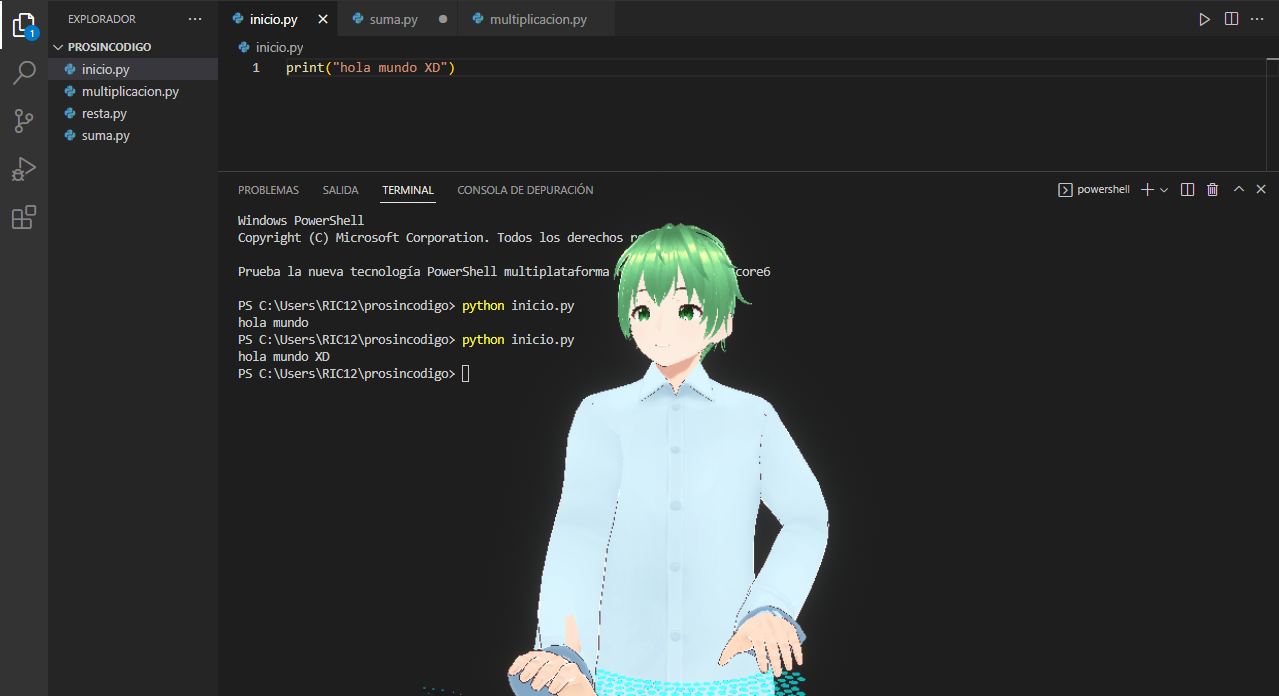Image resolution: width=1279 pixels, height=696 pixels.
Task: Click the EXPLORADOR sidebar title
Action: point(102,19)
